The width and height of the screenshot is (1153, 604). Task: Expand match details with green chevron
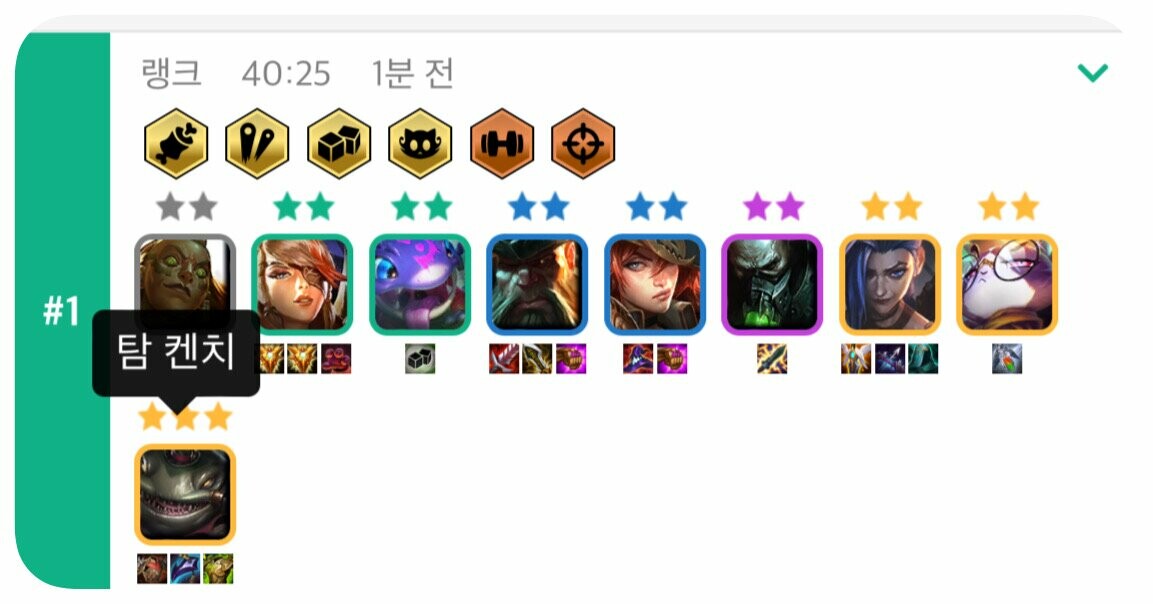[1092, 72]
